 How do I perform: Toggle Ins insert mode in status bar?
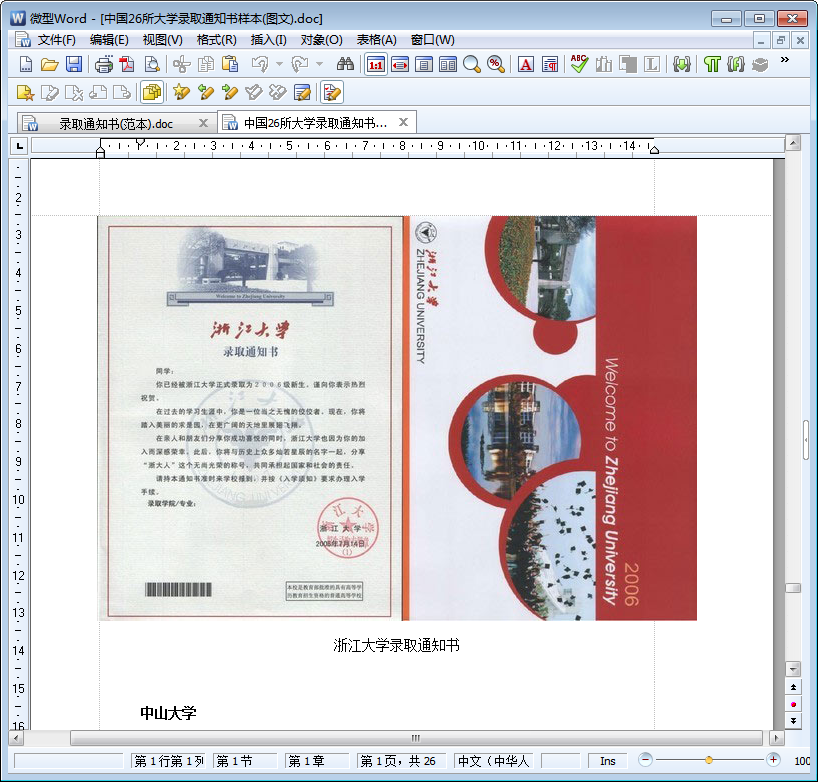coord(608,761)
